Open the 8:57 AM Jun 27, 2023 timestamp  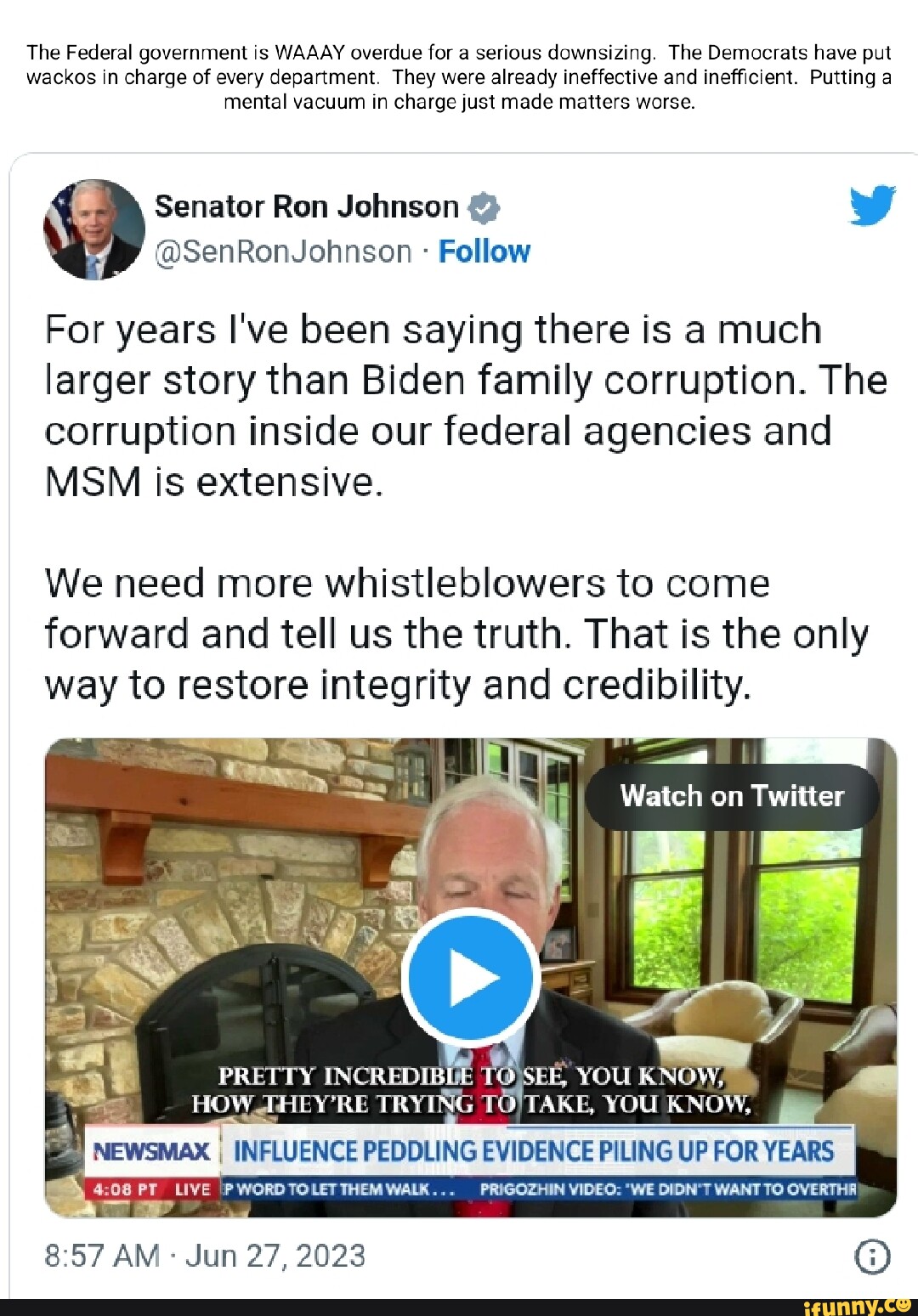[x=205, y=1256]
